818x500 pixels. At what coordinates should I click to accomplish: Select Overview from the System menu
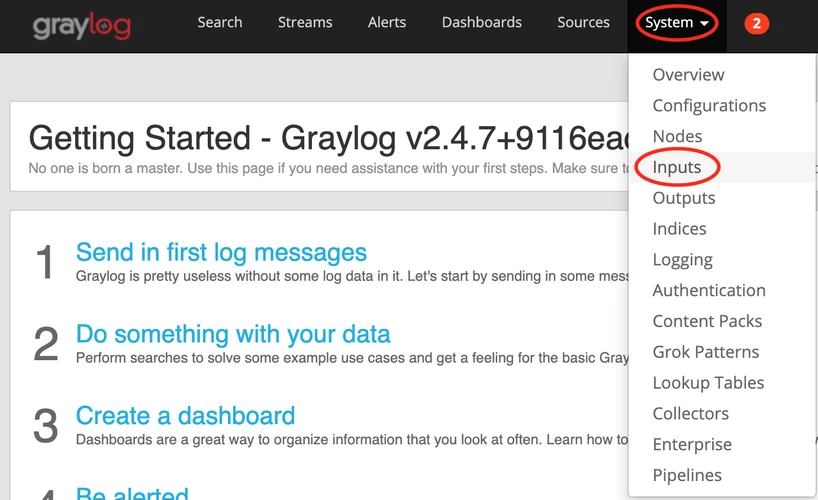[x=688, y=75]
